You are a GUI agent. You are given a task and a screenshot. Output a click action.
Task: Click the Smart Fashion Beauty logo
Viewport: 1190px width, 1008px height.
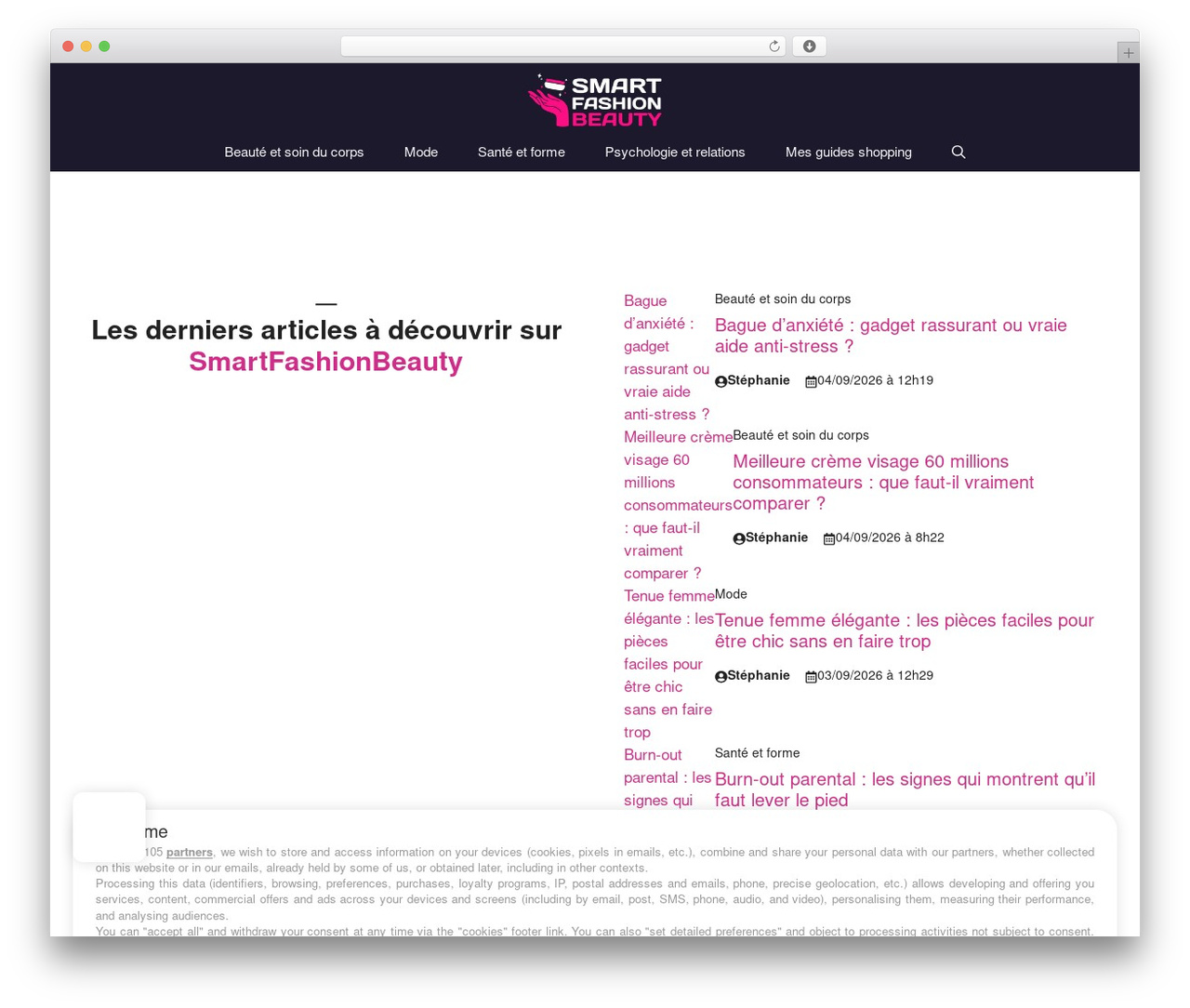[595, 100]
